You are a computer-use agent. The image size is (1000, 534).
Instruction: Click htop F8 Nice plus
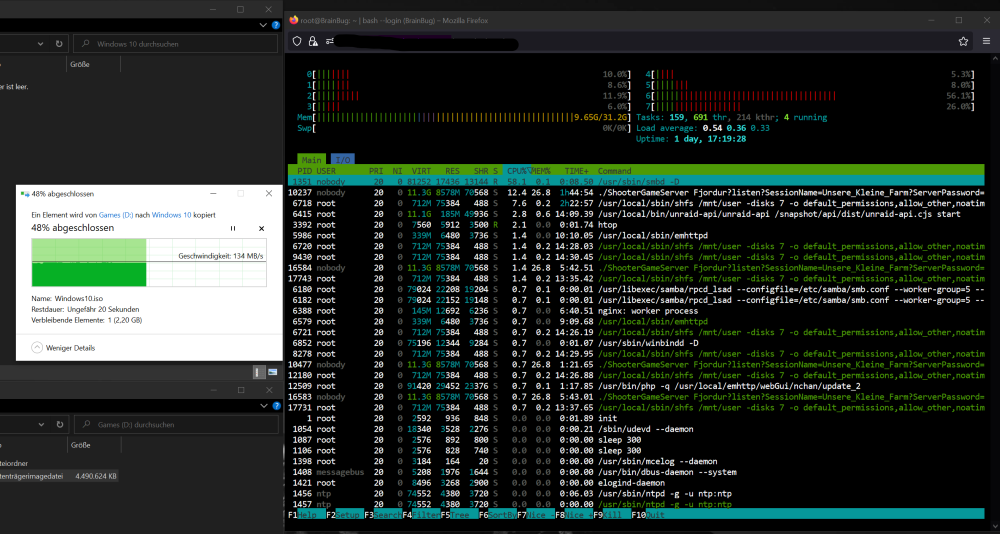pos(575,514)
